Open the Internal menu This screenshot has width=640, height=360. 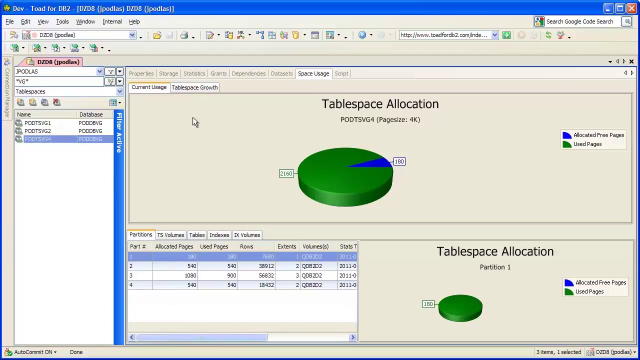(112, 22)
